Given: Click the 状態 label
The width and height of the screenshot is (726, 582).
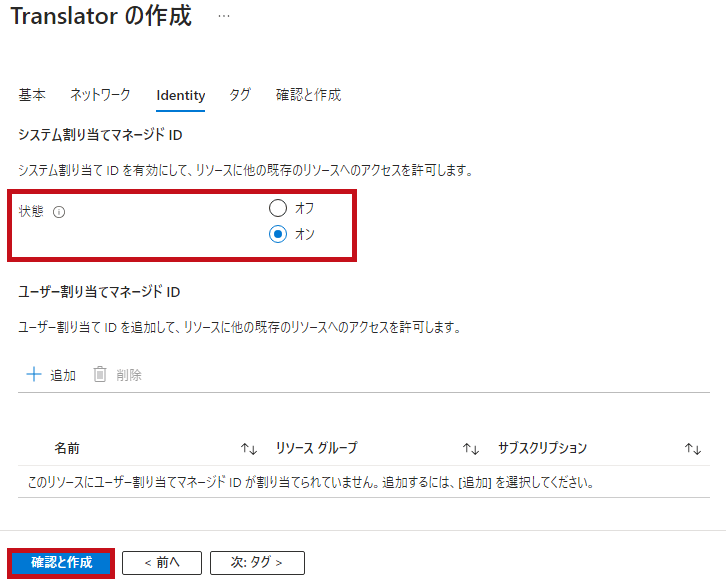Looking at the screenshot, I should point(31,212).
